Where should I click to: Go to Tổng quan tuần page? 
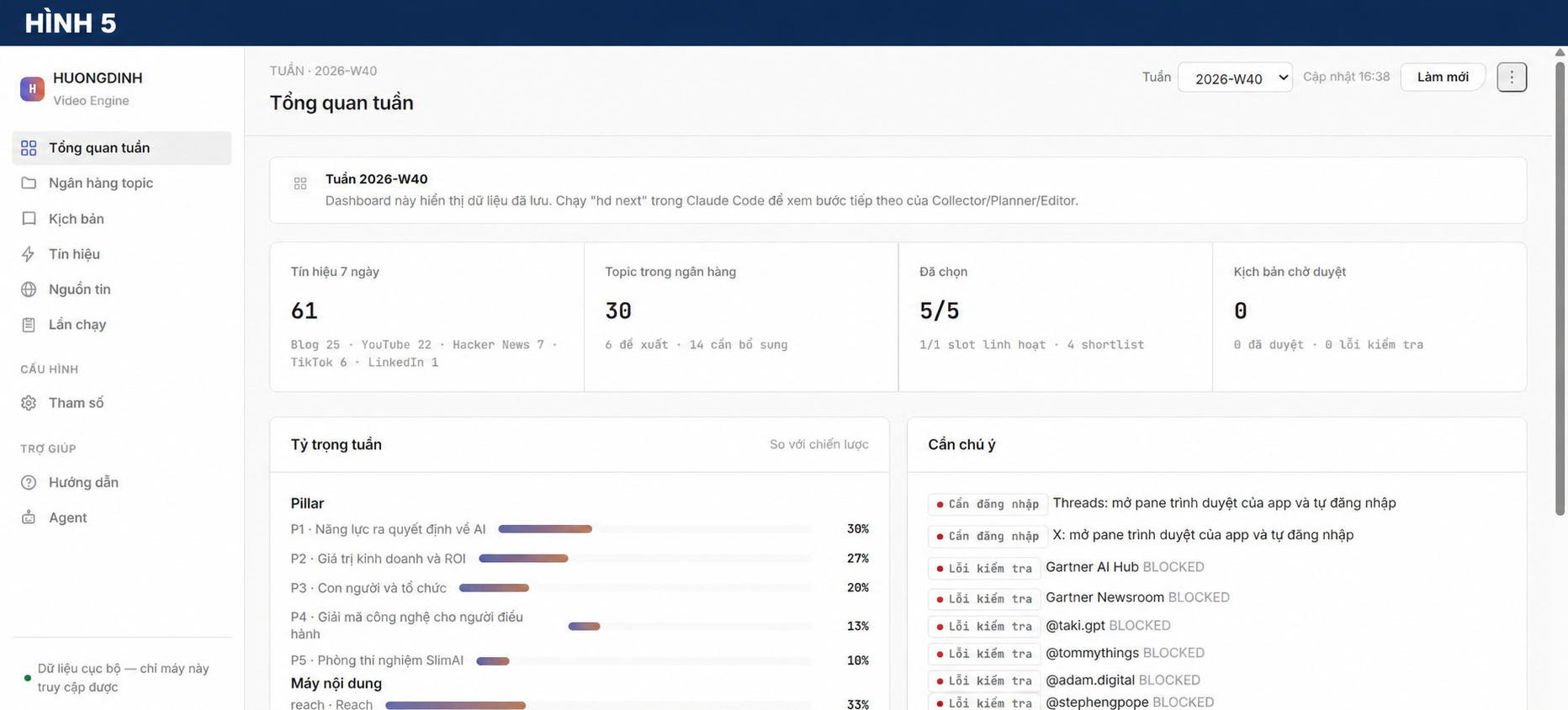122,148
